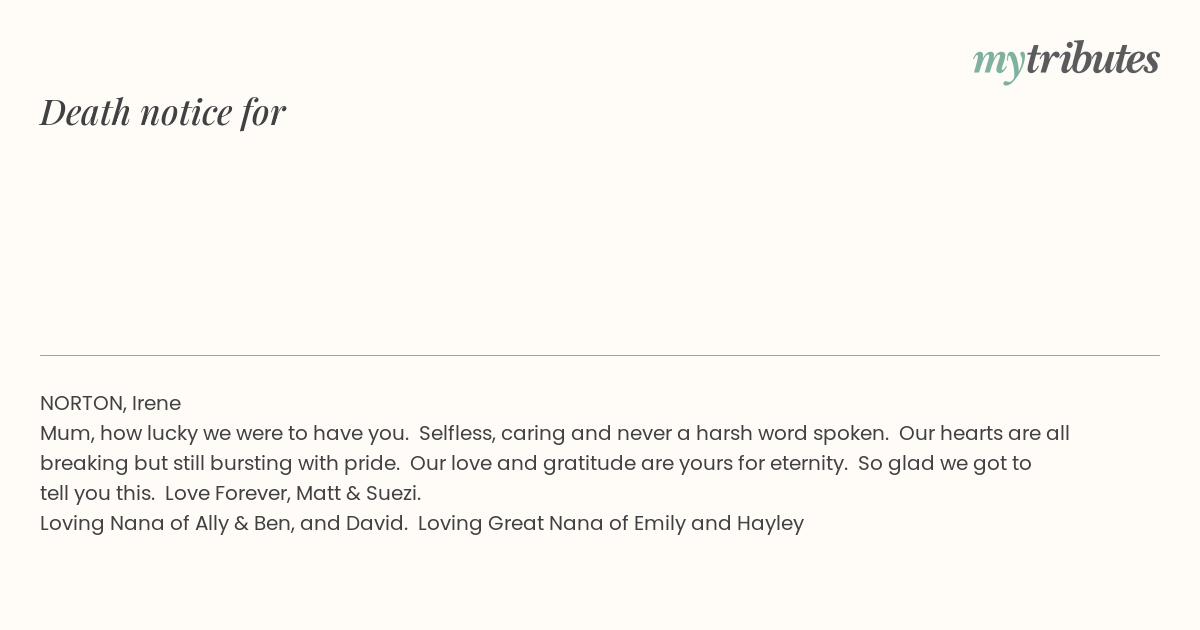Click the words "Selfless, caring"
Image resolution: width=1200 pixels, height=630 pixels.
(492, 434)
